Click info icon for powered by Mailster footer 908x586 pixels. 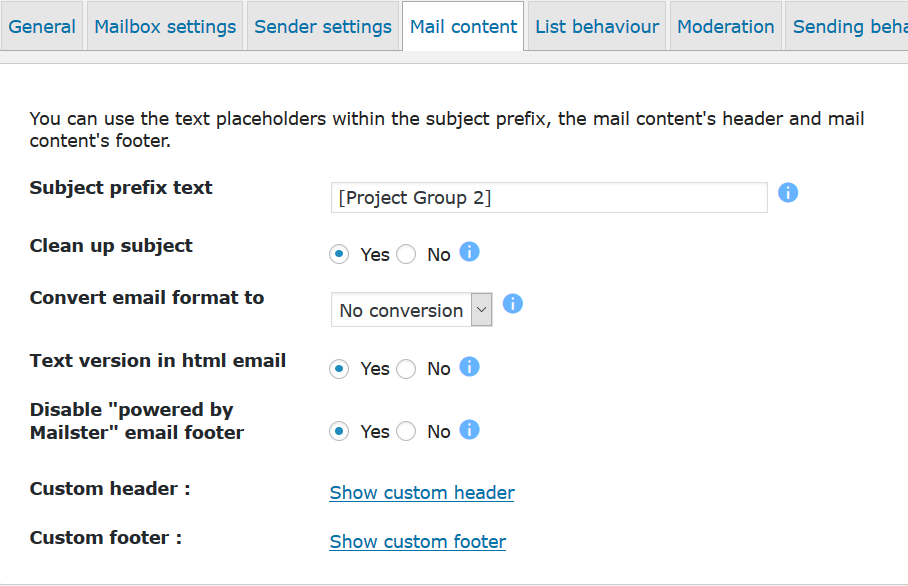coord(469,430)
